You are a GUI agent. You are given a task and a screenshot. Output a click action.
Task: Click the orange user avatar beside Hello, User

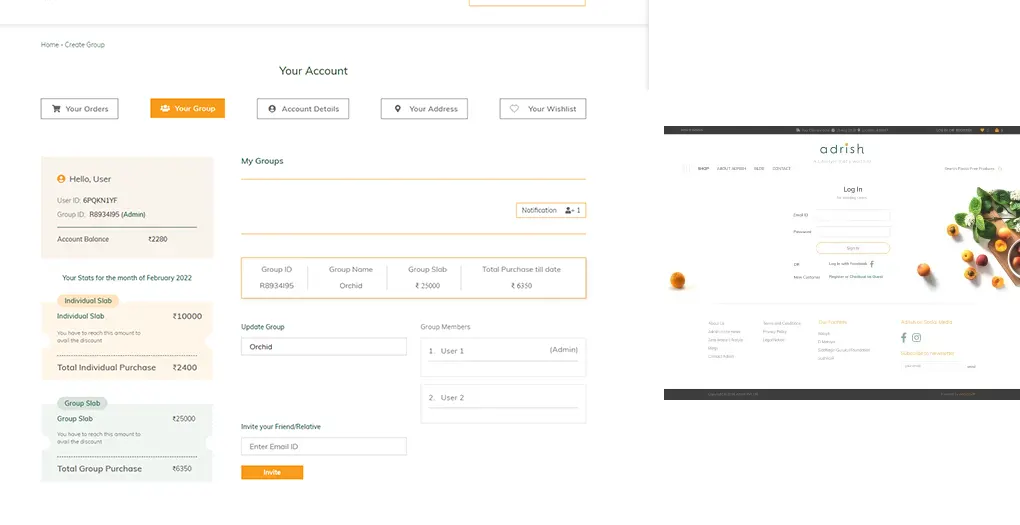point(61,179)
